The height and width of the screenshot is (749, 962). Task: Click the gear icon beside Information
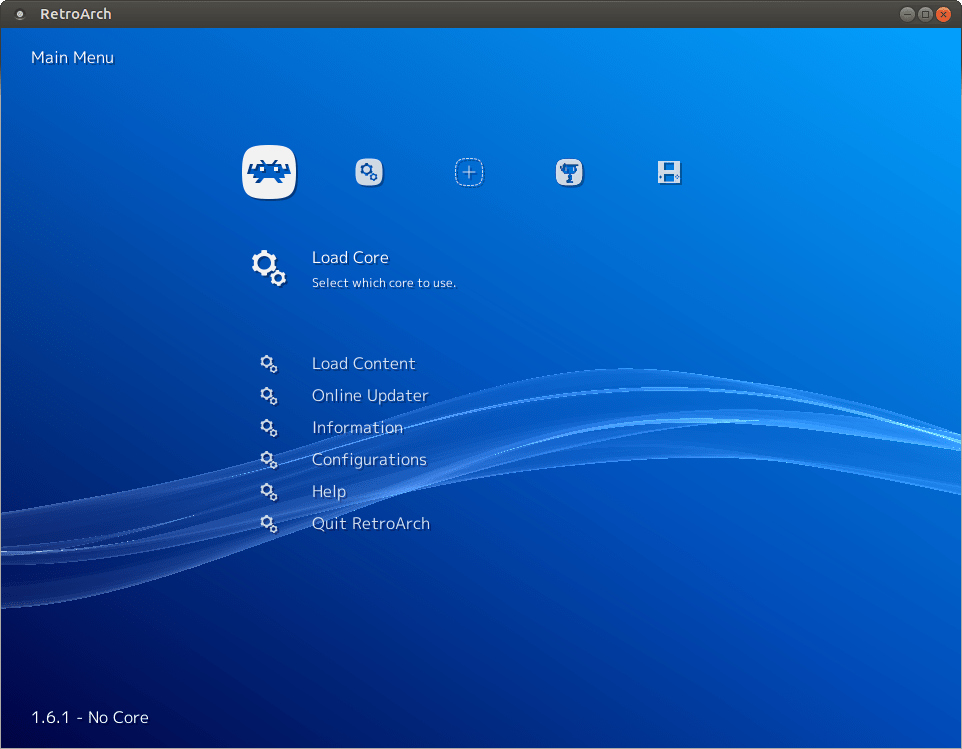268,427
